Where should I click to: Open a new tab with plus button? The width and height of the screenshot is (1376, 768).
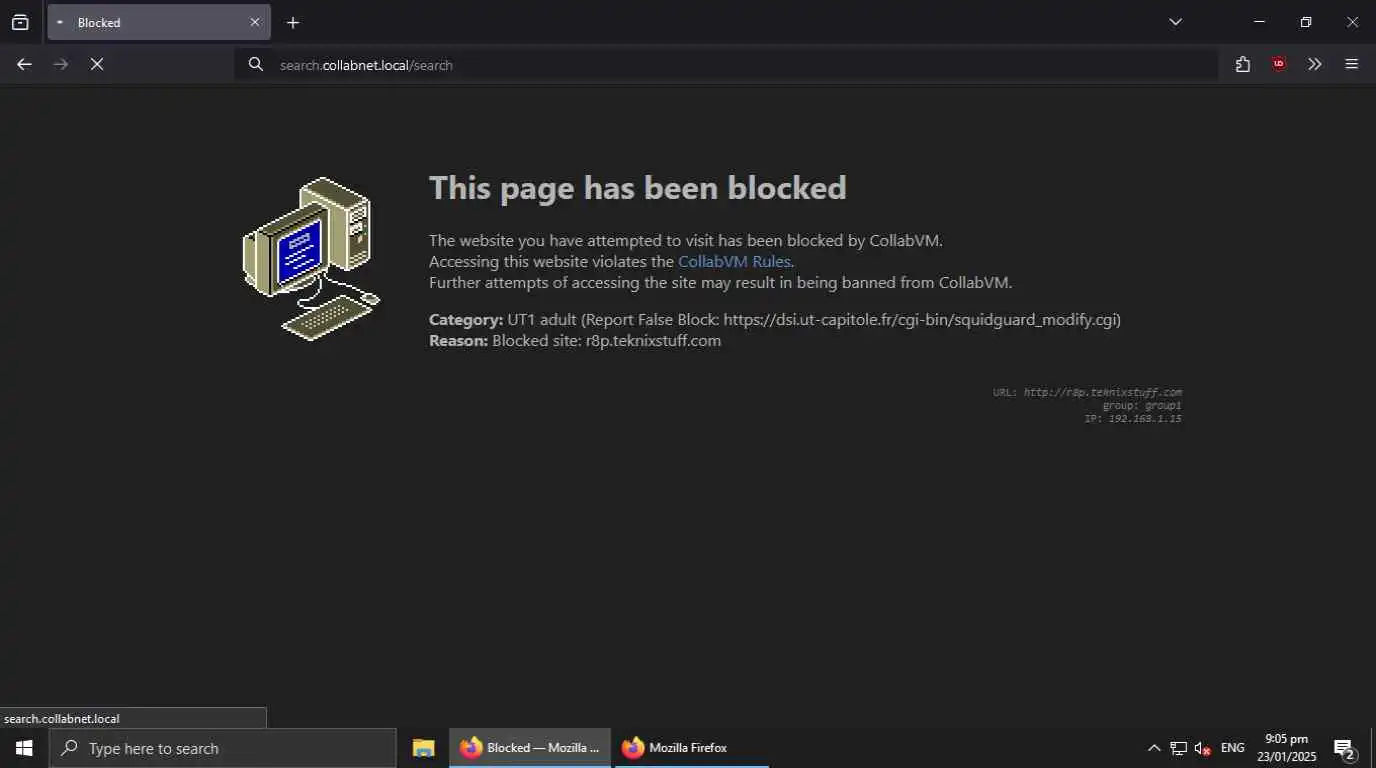point(292,22)
